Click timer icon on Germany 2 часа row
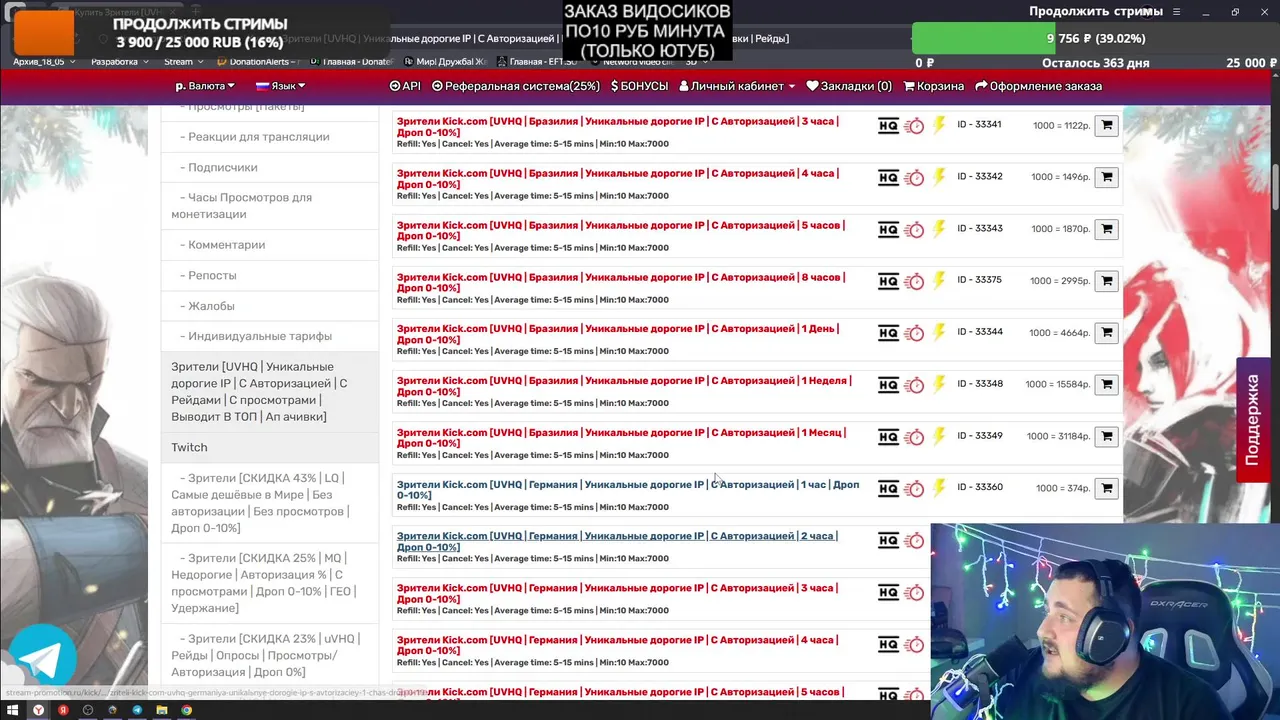Screen dimensions: 1280x720 tap(914, 542)
